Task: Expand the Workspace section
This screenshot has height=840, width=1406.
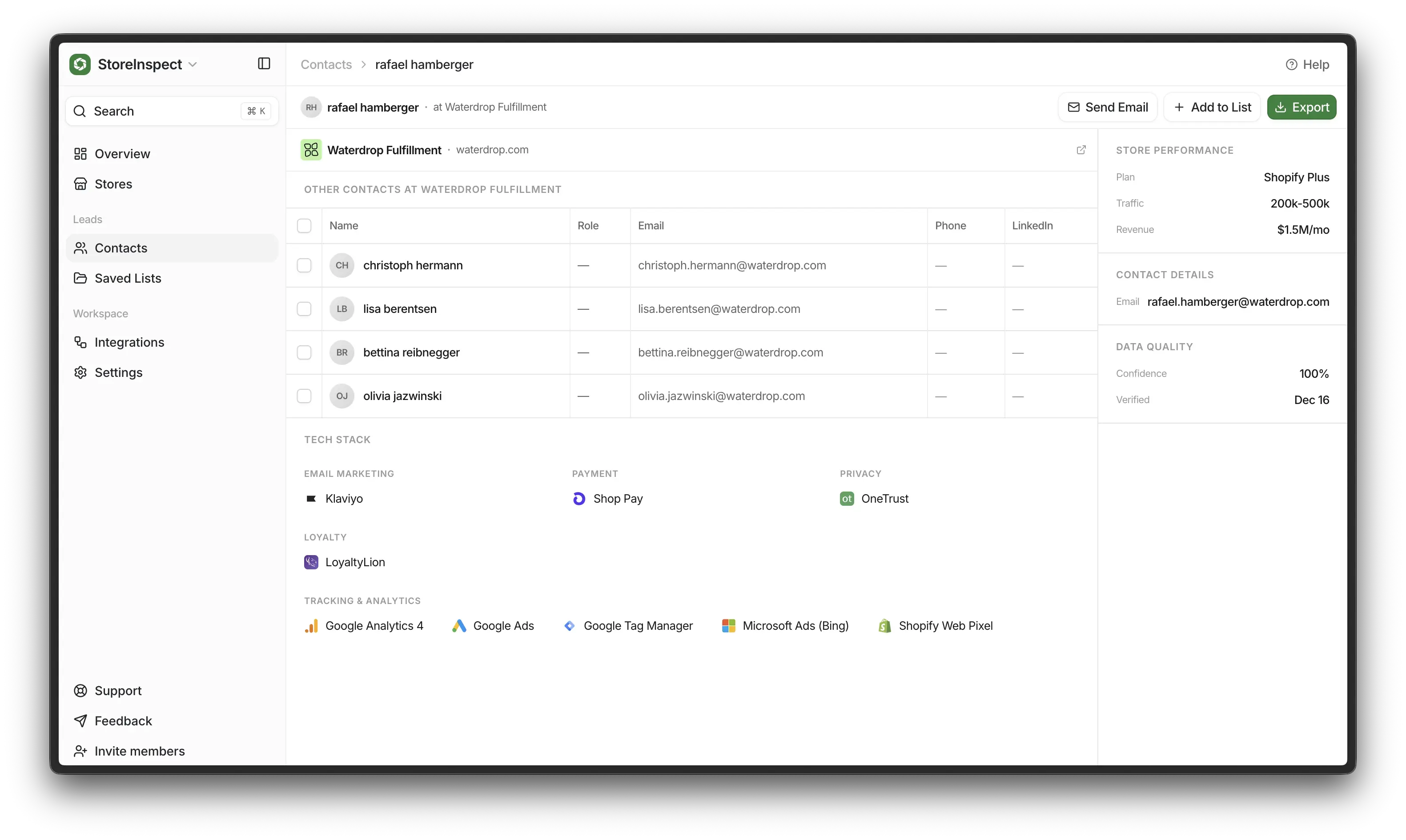Action: coord(100,313)
